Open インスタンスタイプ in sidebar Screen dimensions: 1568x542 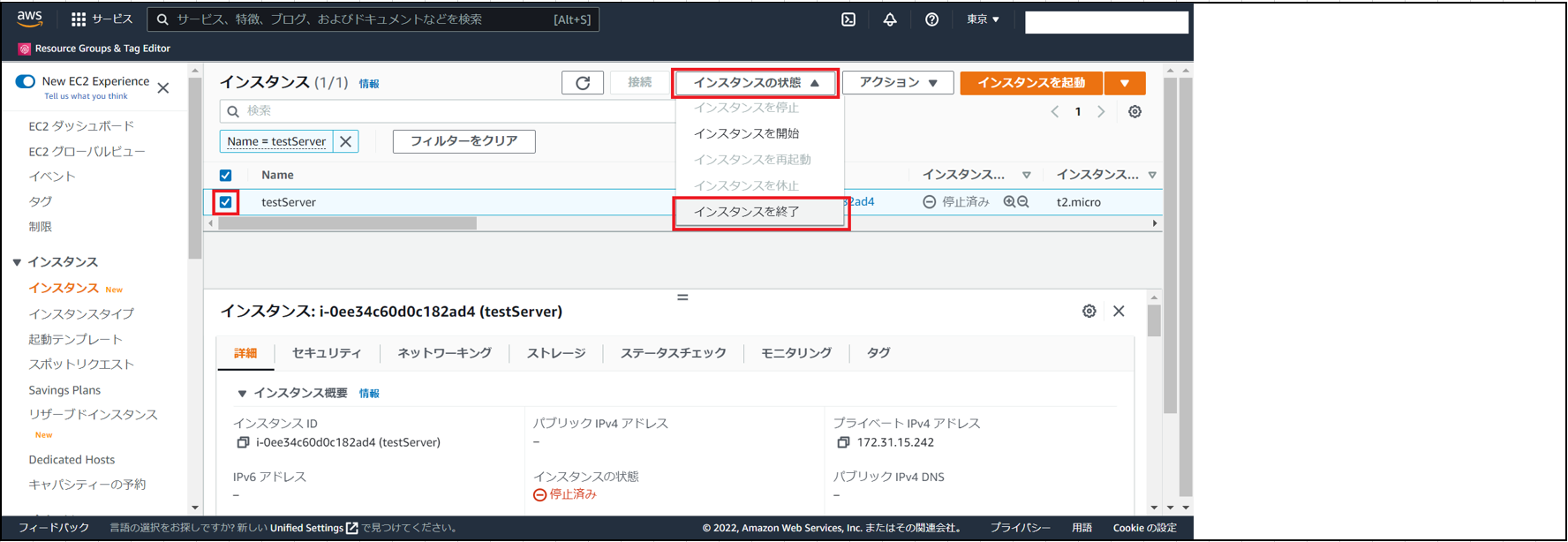tap(81, 314)
